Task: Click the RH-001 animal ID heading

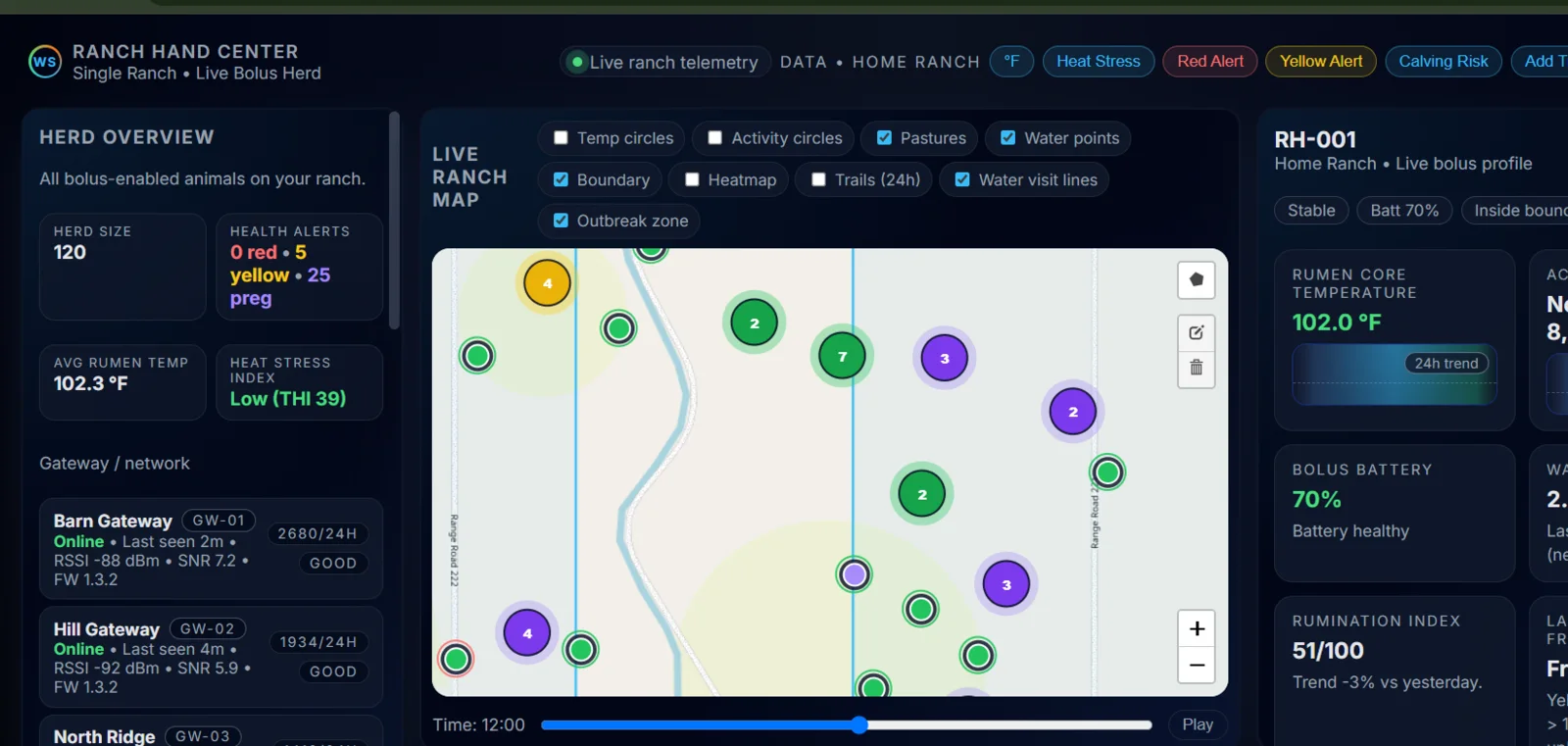Action: [1315, 139]
